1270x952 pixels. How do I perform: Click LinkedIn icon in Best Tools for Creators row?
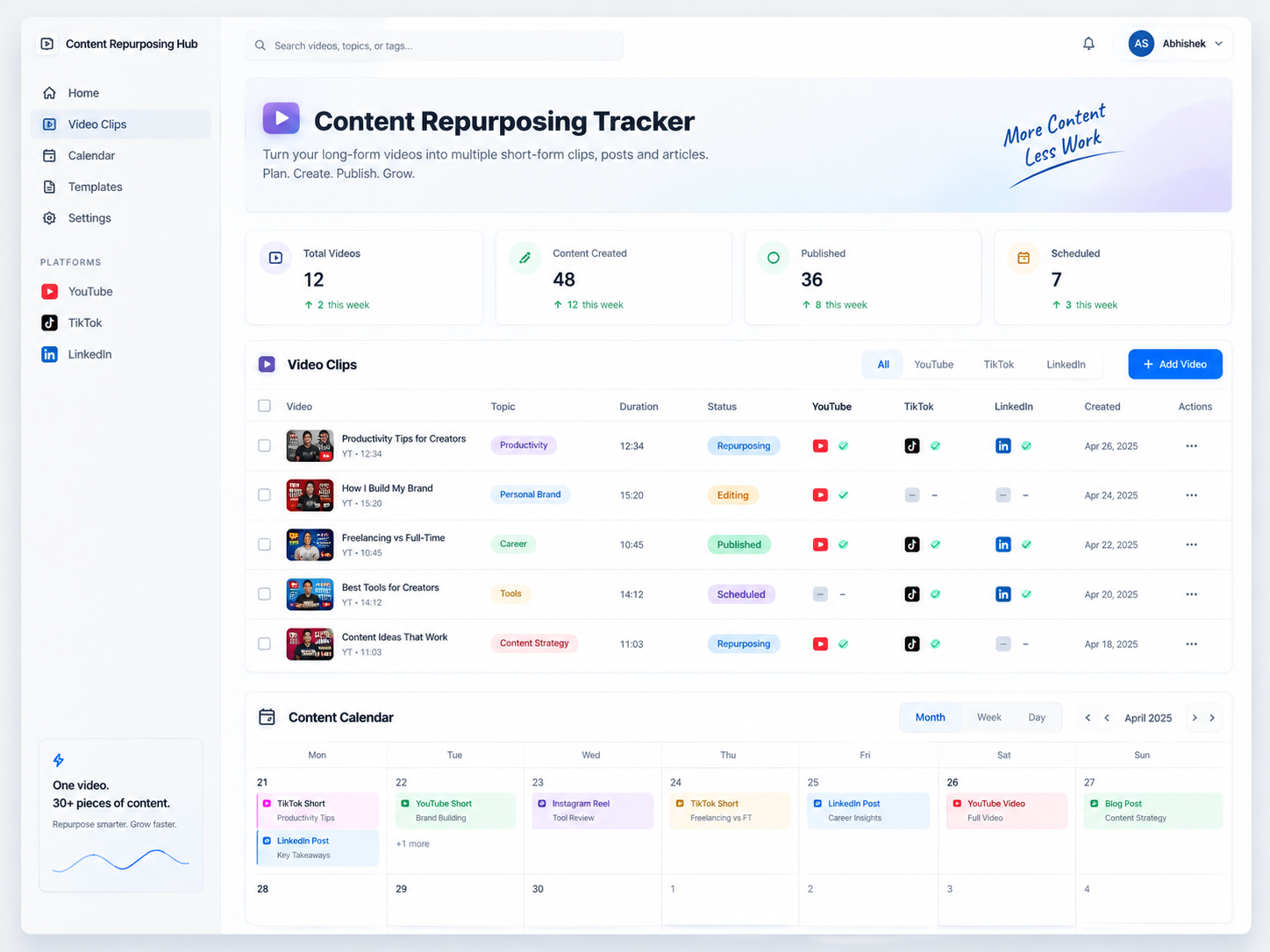coord(1003,594)
